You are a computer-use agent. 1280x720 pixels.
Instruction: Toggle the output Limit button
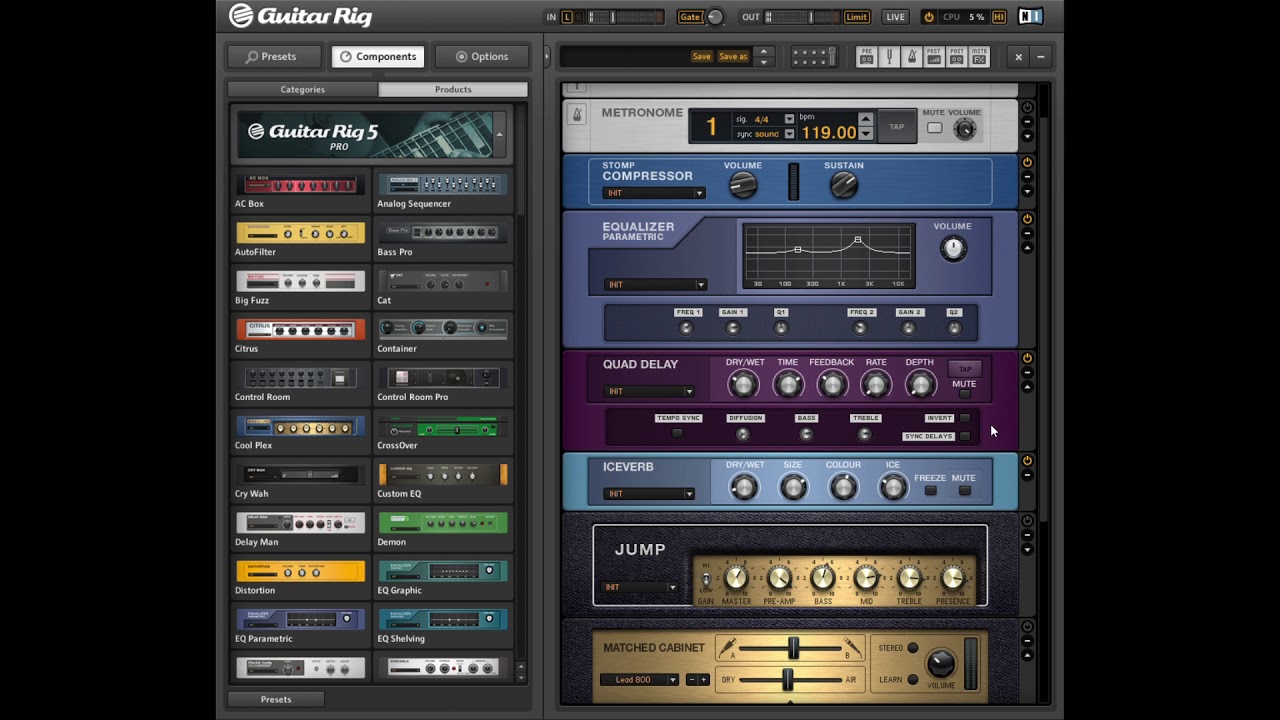click(857, 17)
